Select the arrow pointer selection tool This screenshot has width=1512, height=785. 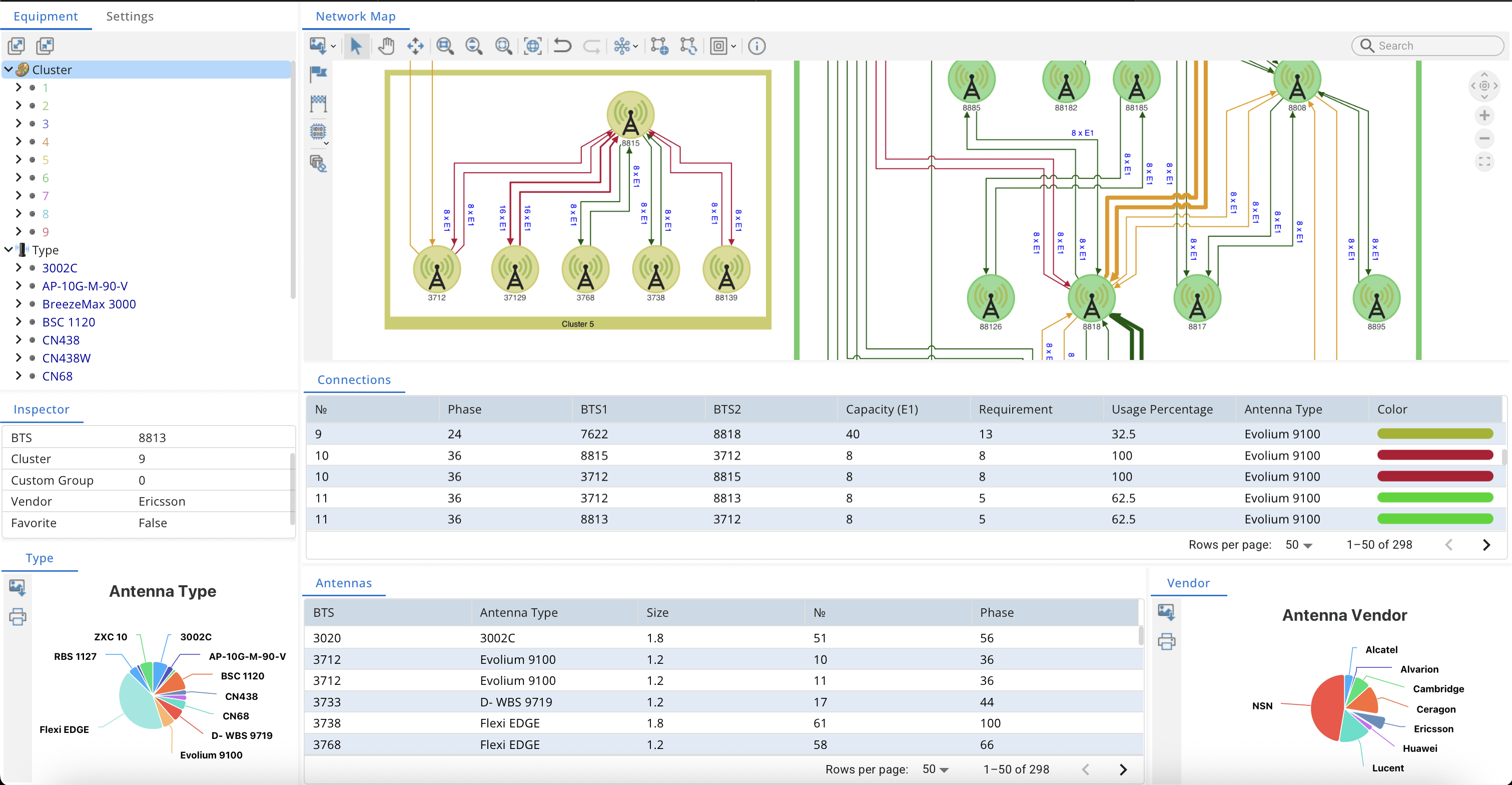coord(356,46)
